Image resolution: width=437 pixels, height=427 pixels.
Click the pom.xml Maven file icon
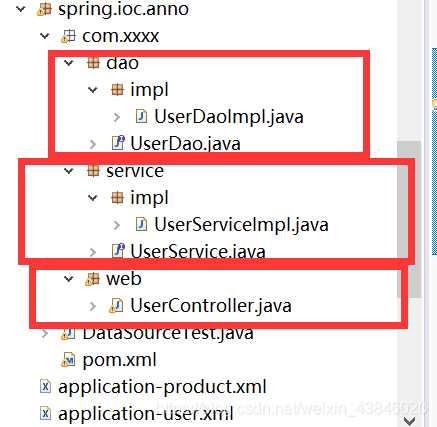click(68, 360)
